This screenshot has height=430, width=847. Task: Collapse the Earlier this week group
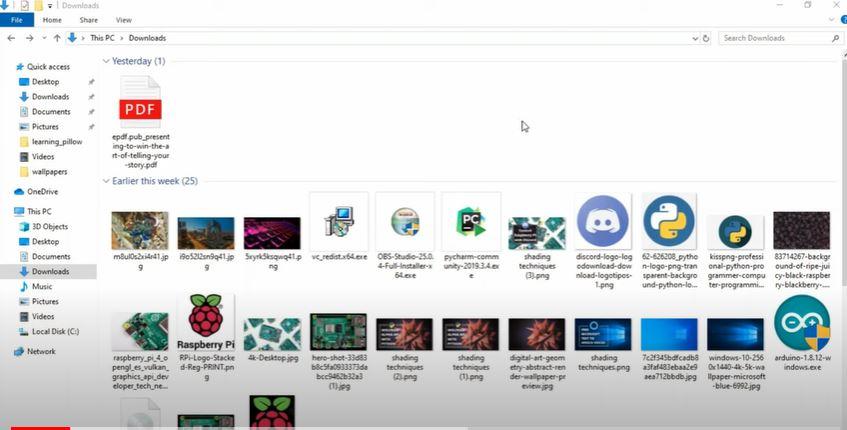[106, 181]
